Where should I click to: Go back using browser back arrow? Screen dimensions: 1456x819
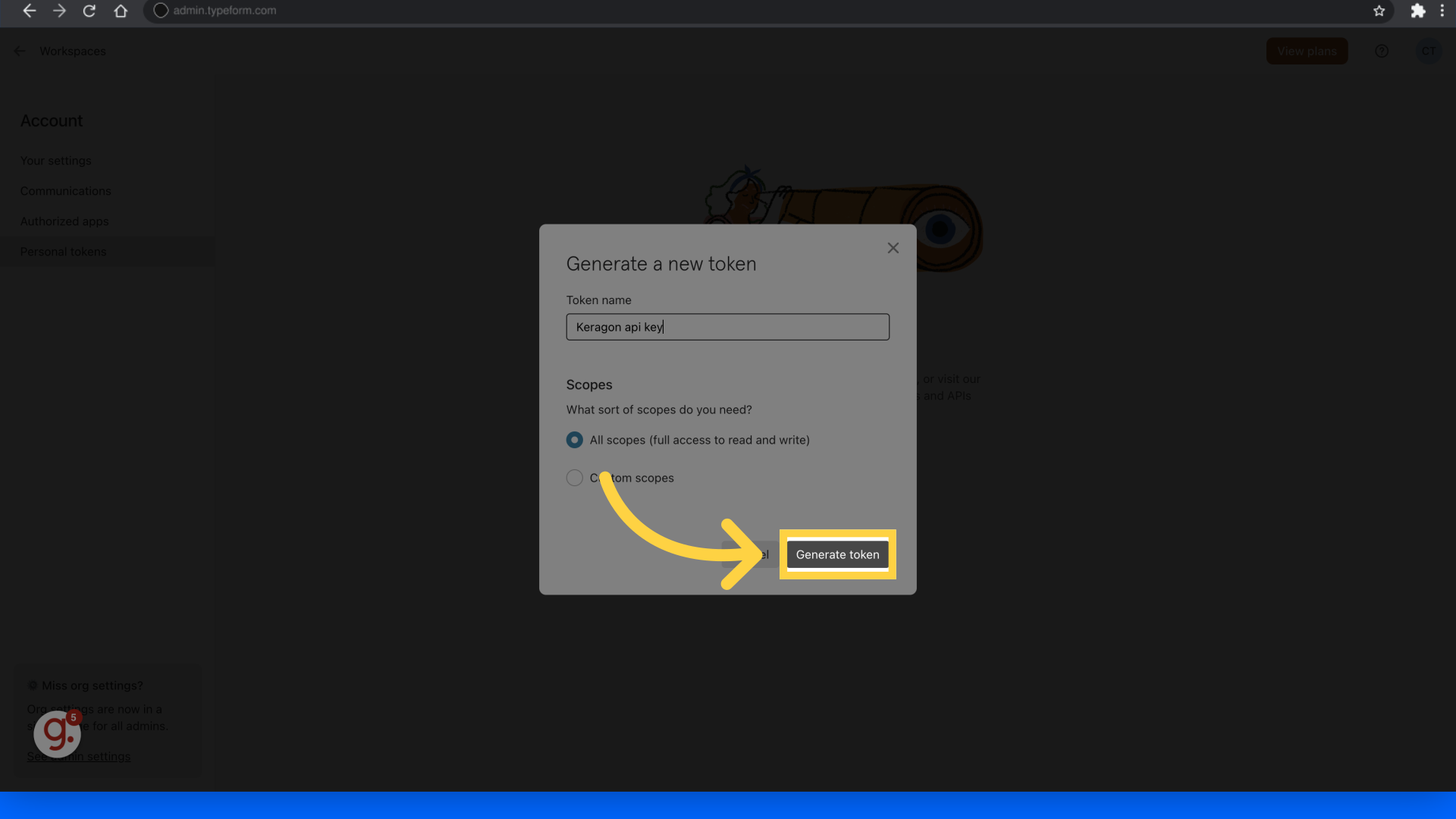(x=29, y=11)
